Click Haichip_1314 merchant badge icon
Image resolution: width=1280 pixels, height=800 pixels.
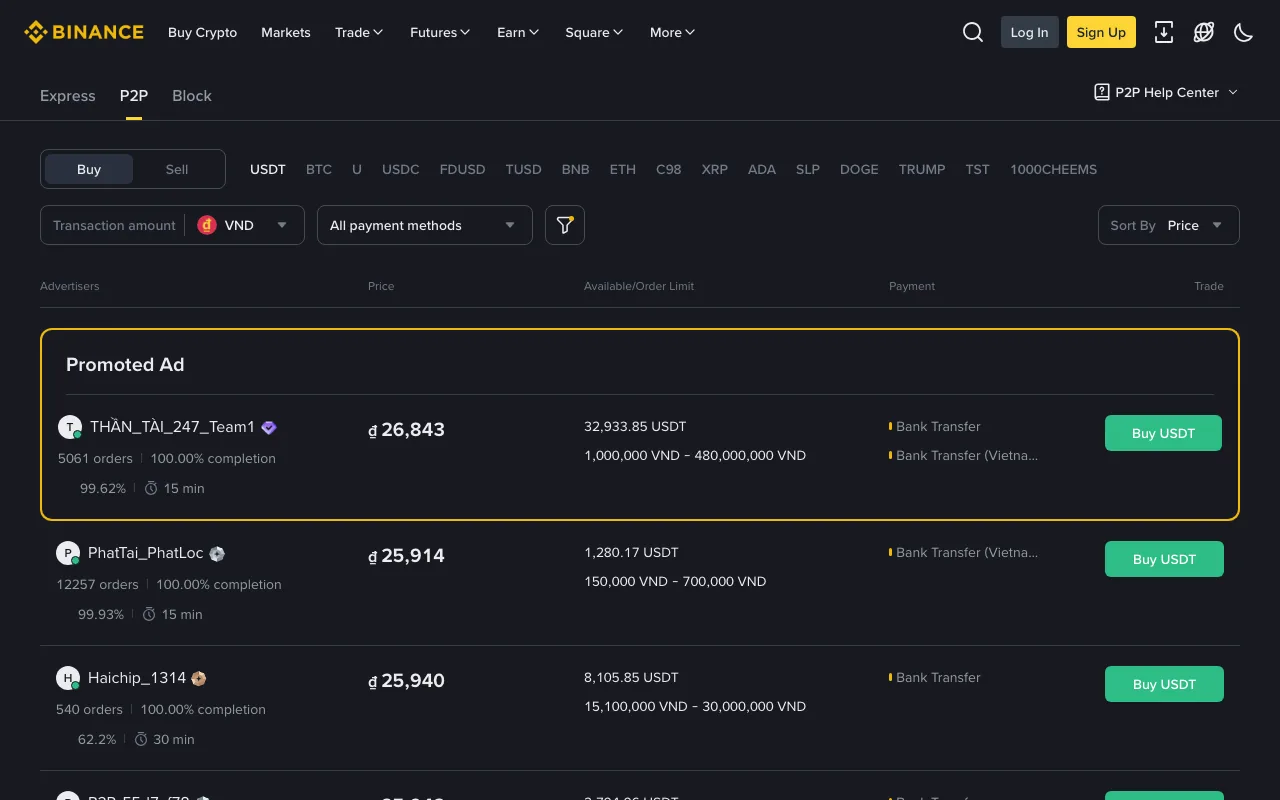(199, 678)
